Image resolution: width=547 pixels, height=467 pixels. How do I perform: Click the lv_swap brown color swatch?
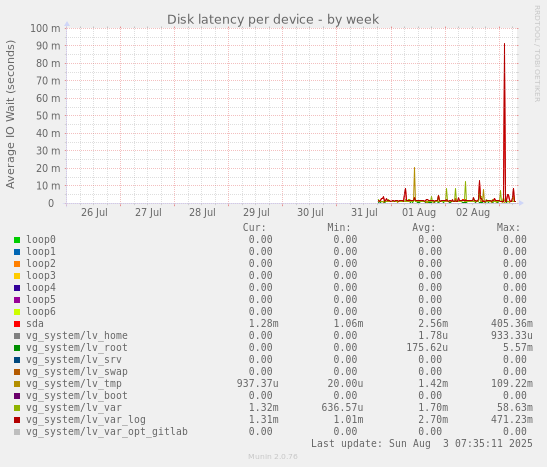pyautogui.click(x=17, y=372)
